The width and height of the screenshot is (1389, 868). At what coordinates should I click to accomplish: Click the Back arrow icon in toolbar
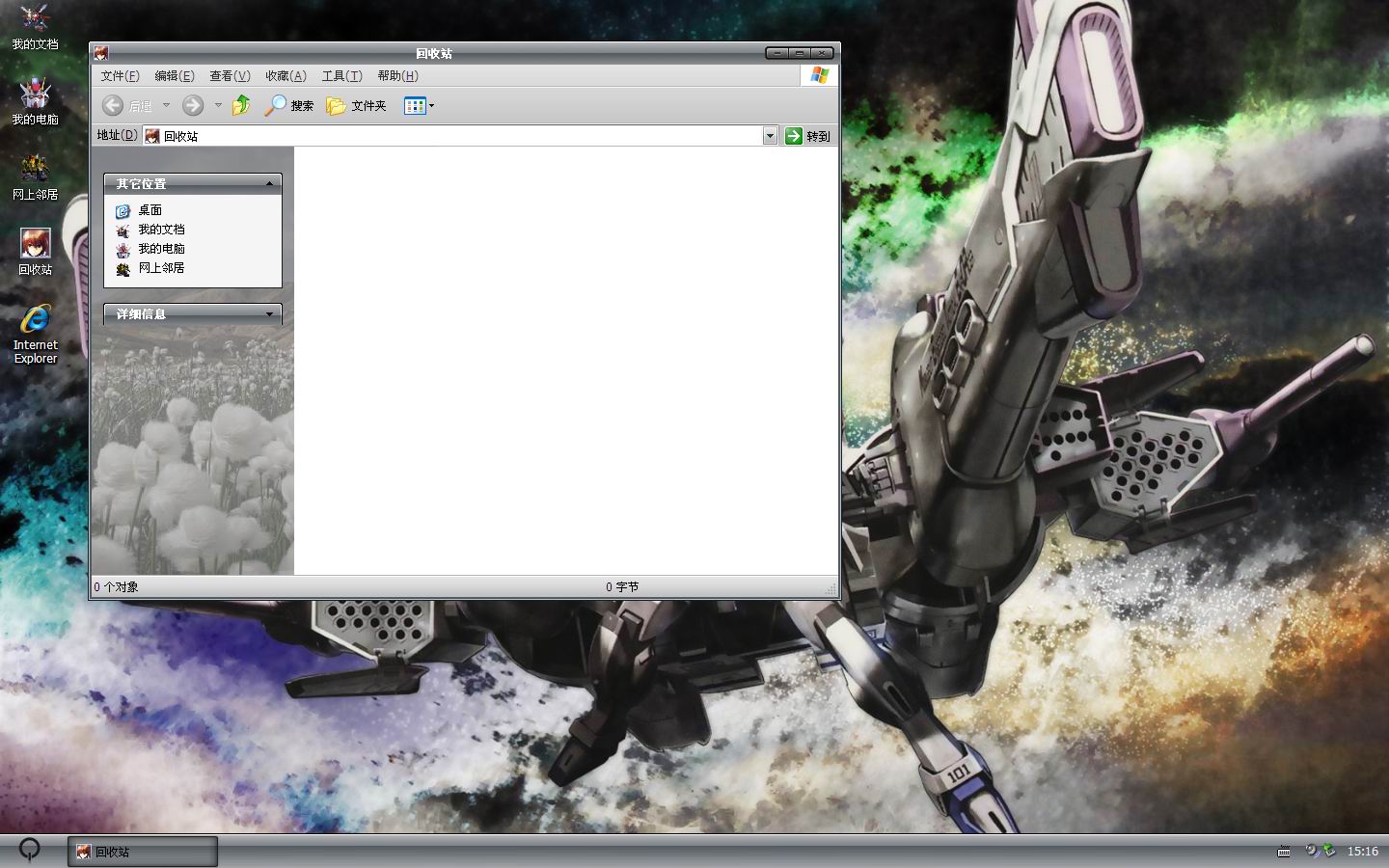point(113,105)
